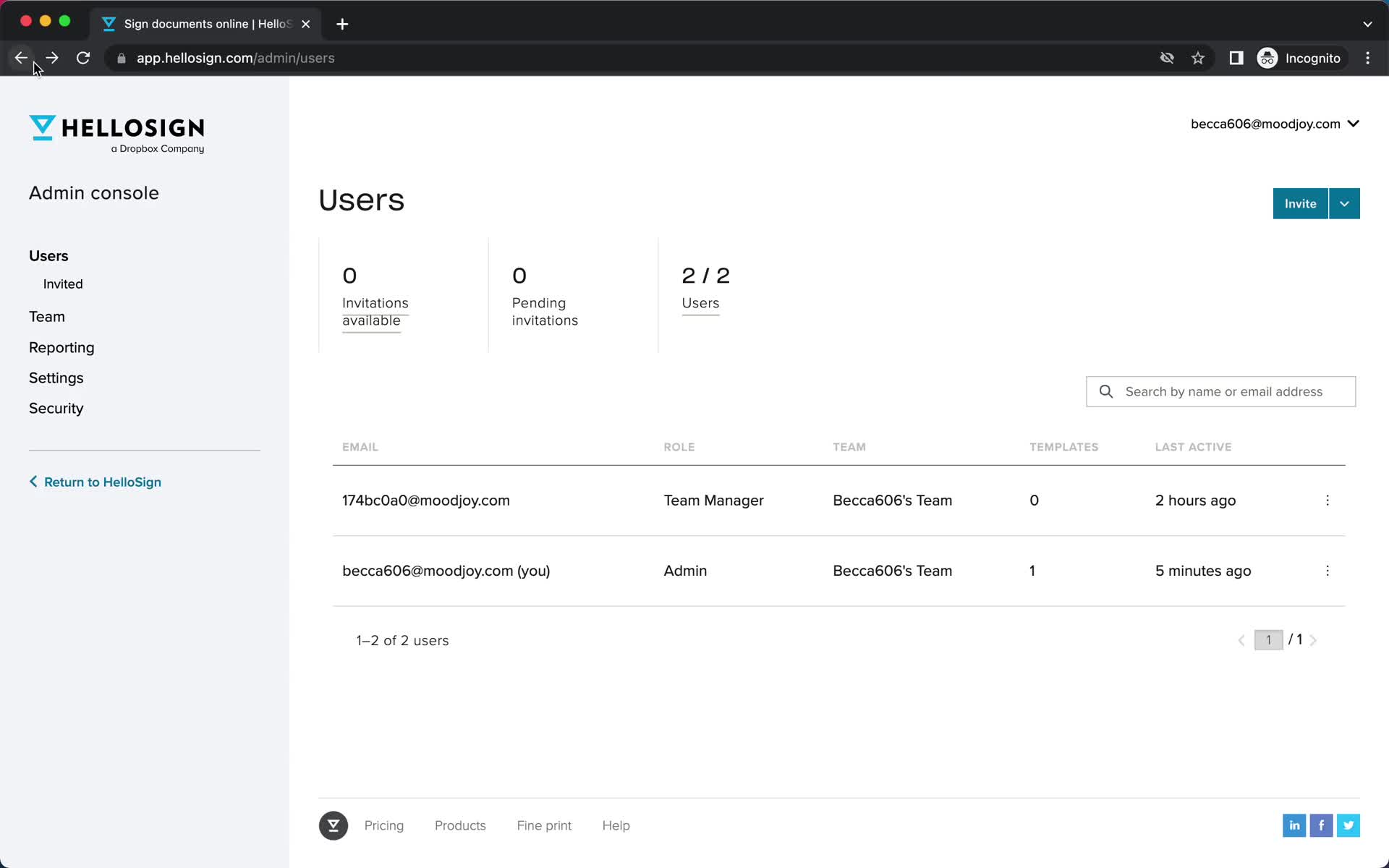Image resolution: width=1389 pixels, height=868 pixels.
Task: Click the 1–2 of 2 users text
Action: point(402,641)
